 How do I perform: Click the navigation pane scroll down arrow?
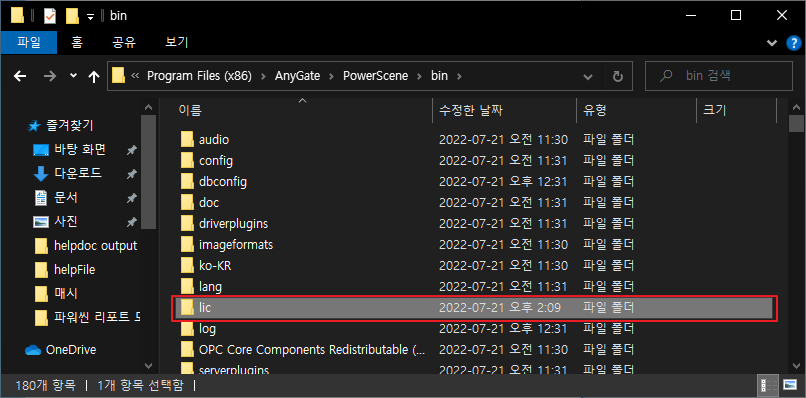(x=148, y=365)
